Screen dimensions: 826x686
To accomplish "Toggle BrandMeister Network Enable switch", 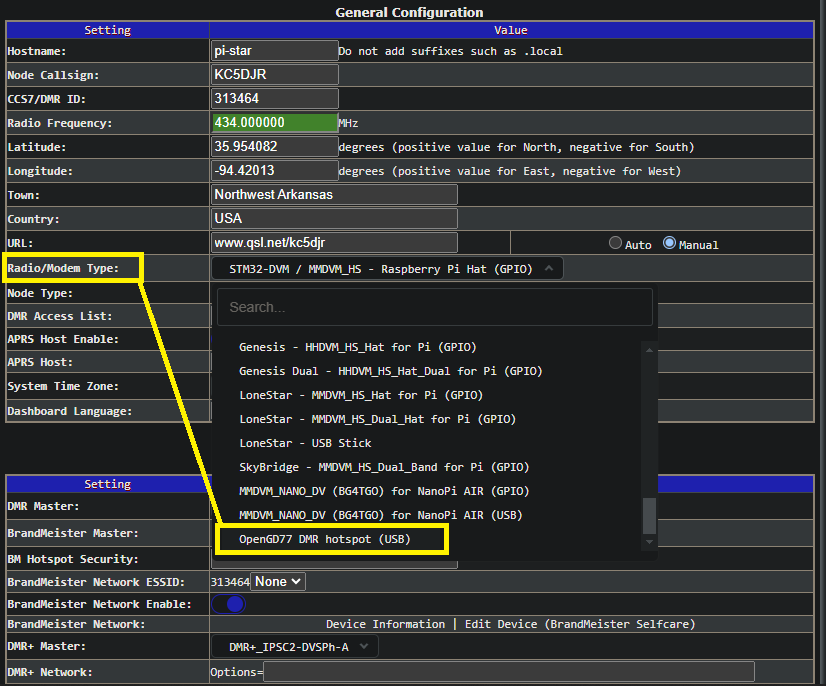I will click(x=229, y=604).
